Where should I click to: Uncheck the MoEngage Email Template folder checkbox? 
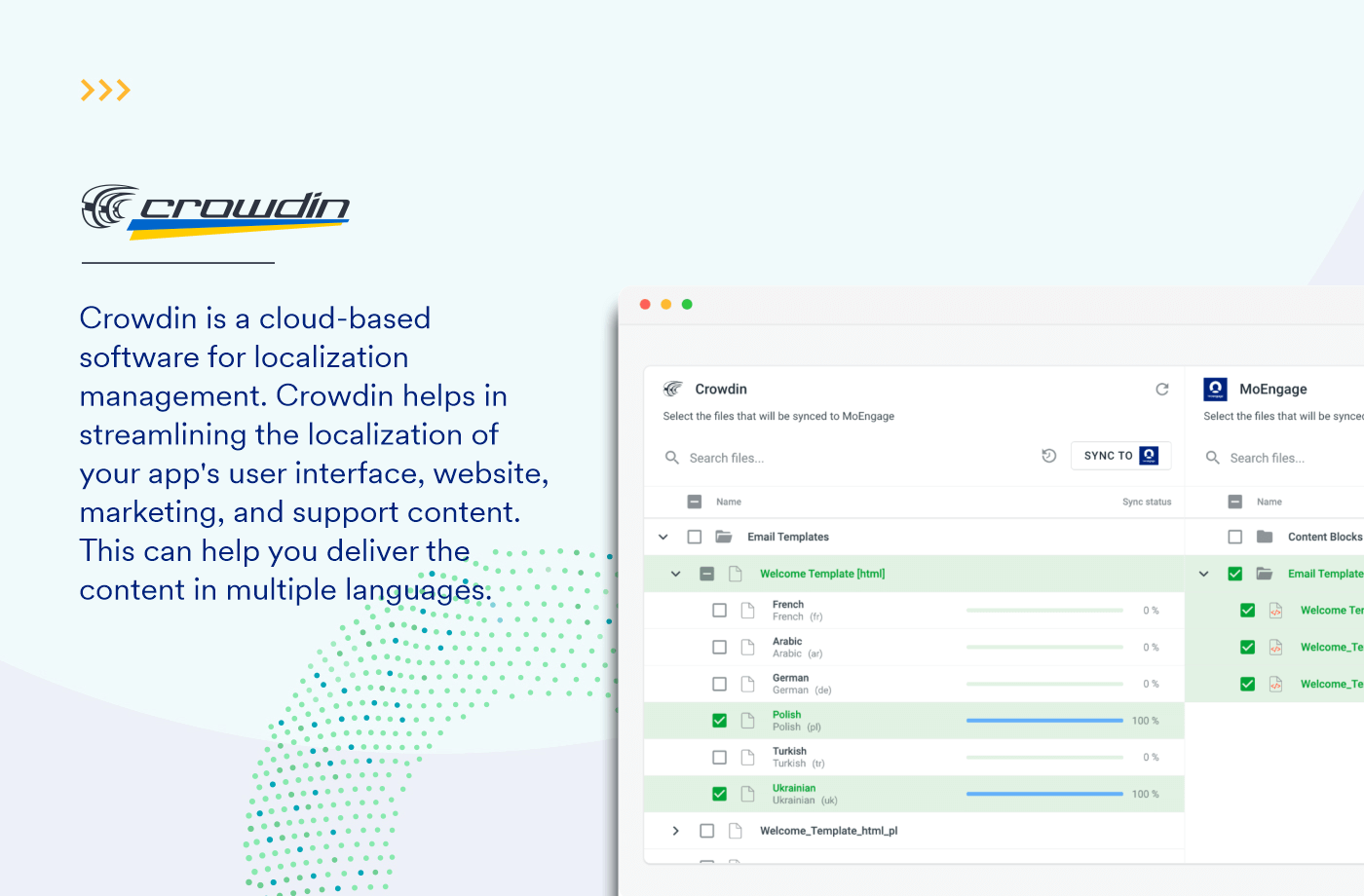click(1235, 574)
